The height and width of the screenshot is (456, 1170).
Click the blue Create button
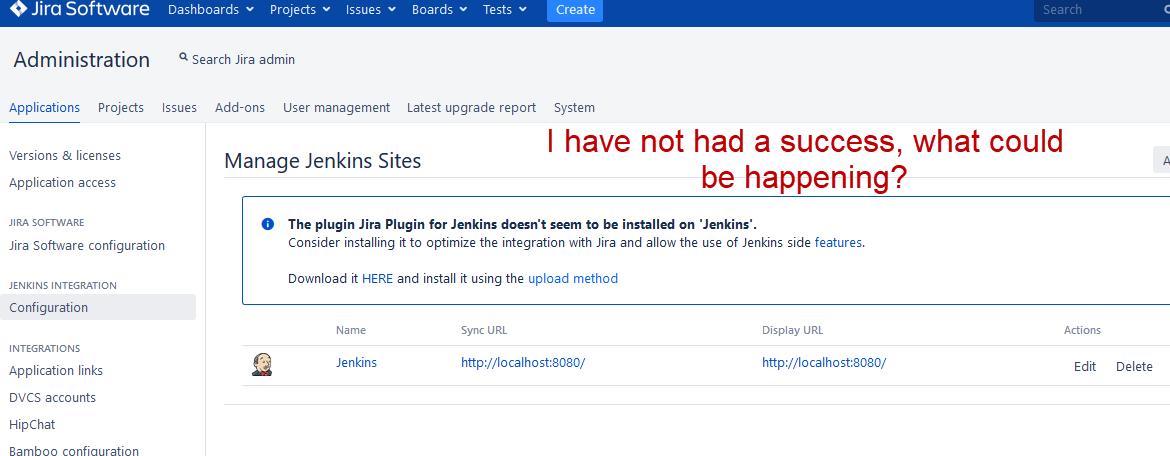(x=575, y=10)
